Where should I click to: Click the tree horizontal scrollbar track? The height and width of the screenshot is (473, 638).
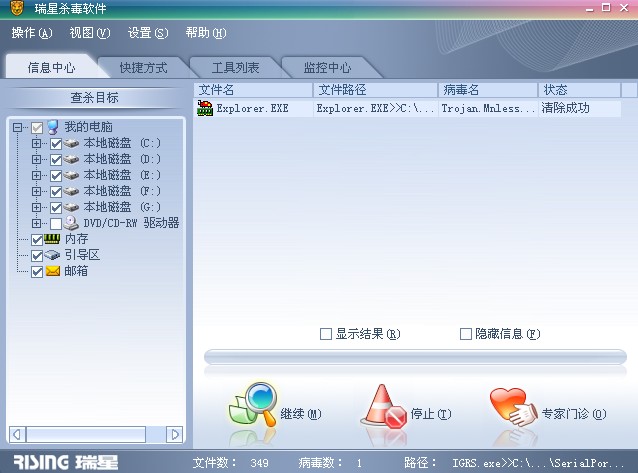pyautogui.click(x=96, y=435)
